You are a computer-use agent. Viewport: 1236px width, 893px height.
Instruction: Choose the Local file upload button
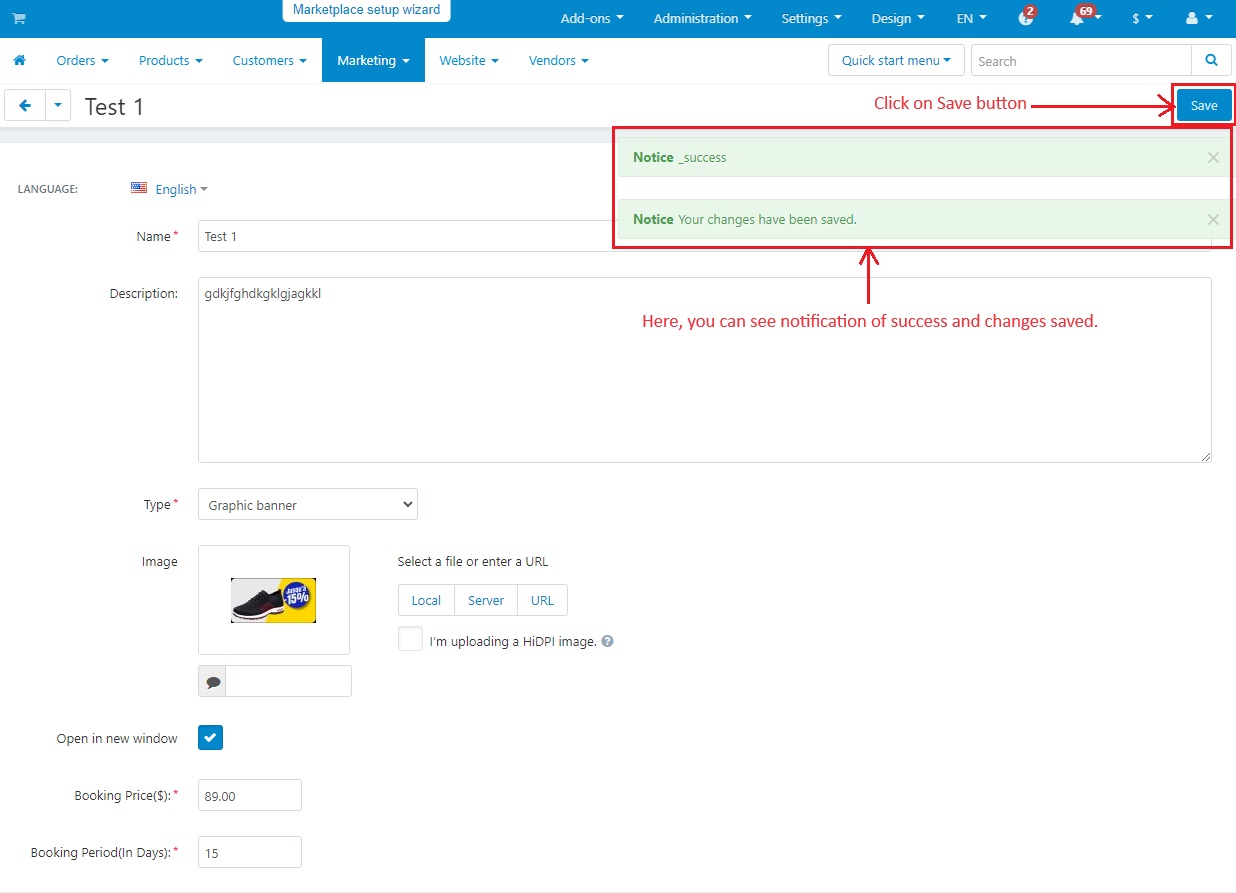[x=426, y=600]
